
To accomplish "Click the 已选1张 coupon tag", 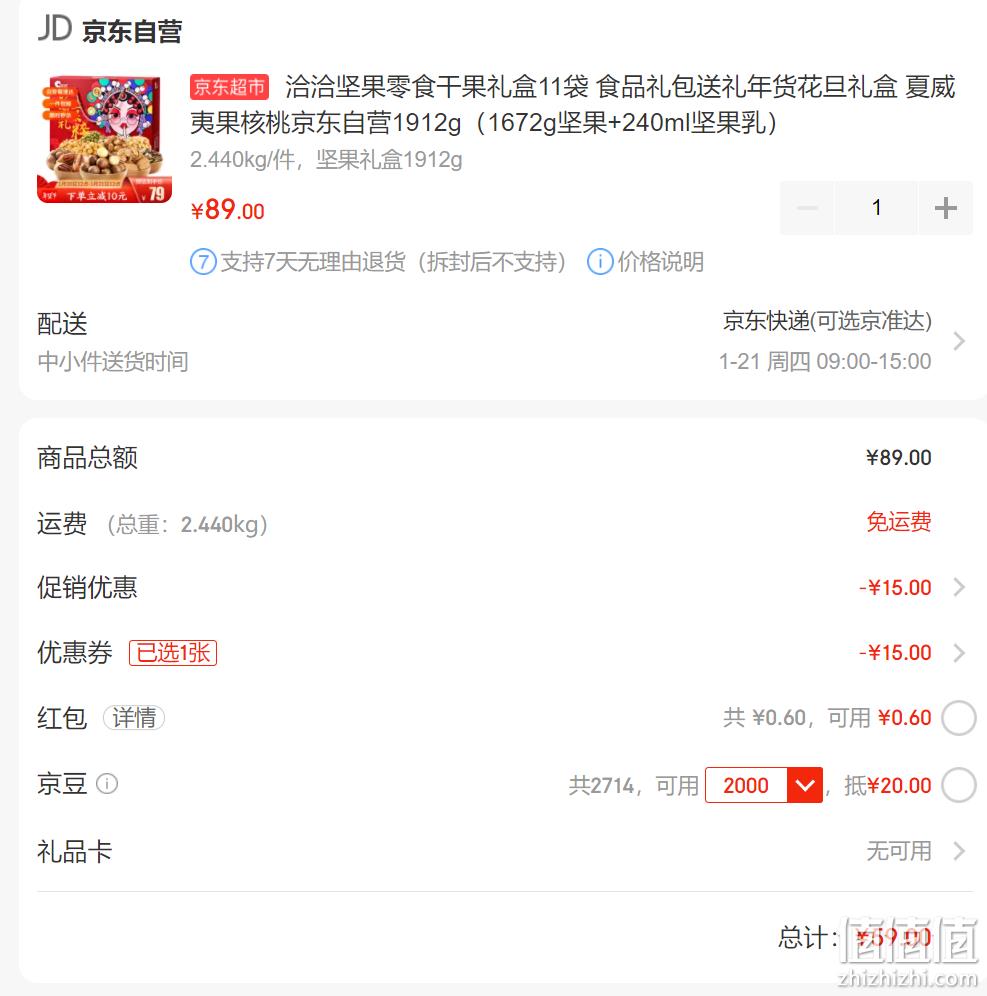I will click(173, 653).
